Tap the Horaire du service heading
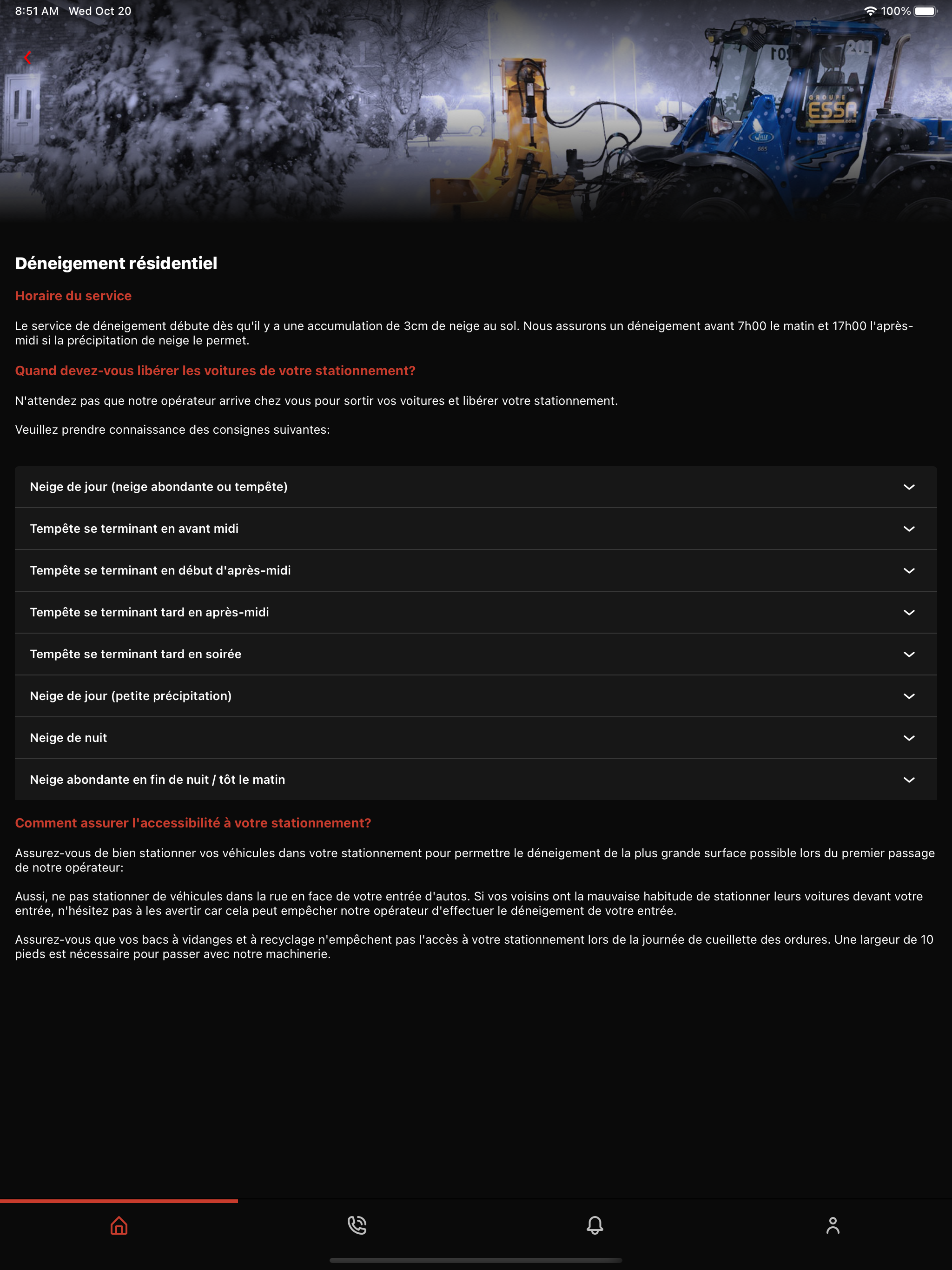952x1270 pixels. tap(73, 296)
